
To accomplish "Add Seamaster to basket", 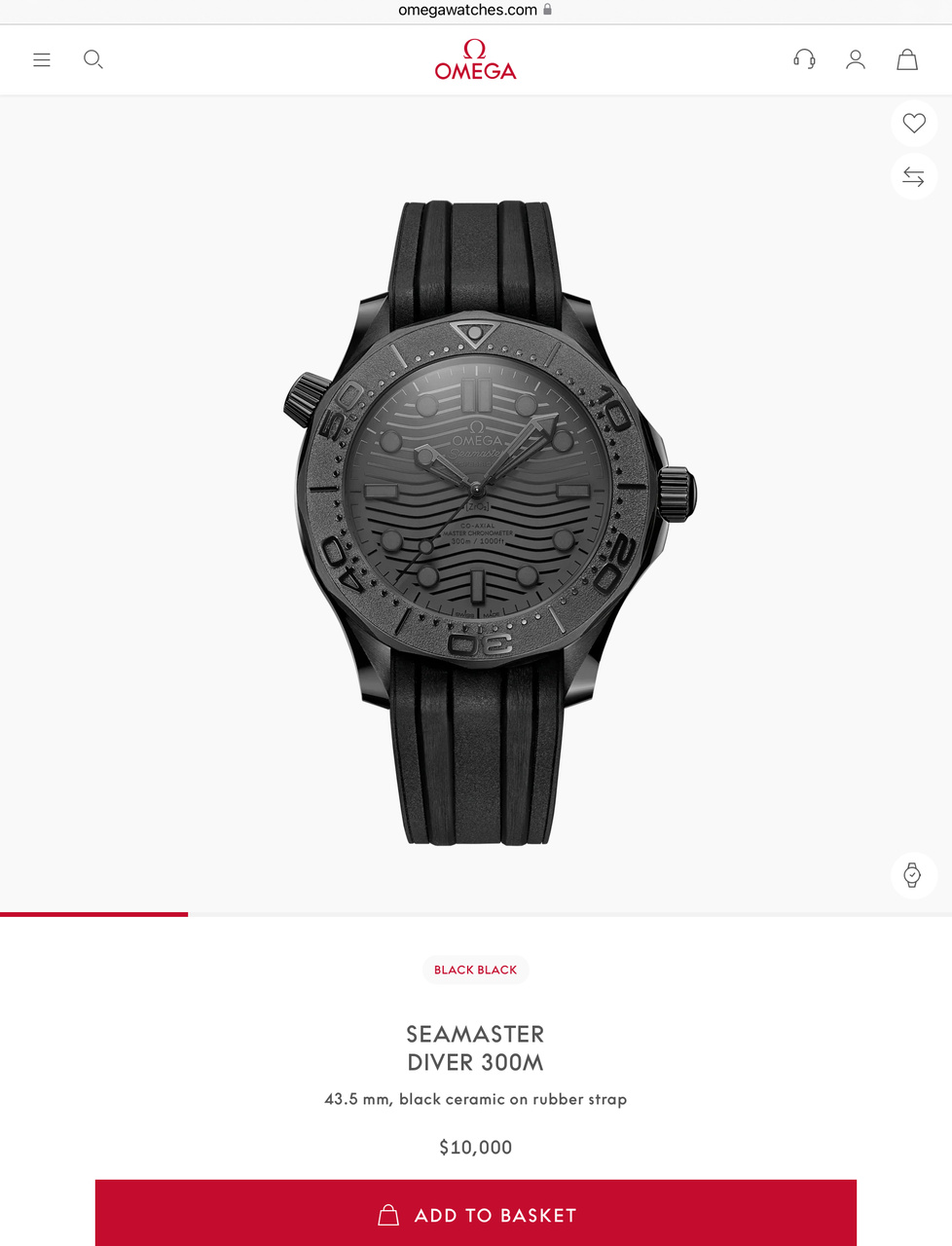I will (476, 1213).
